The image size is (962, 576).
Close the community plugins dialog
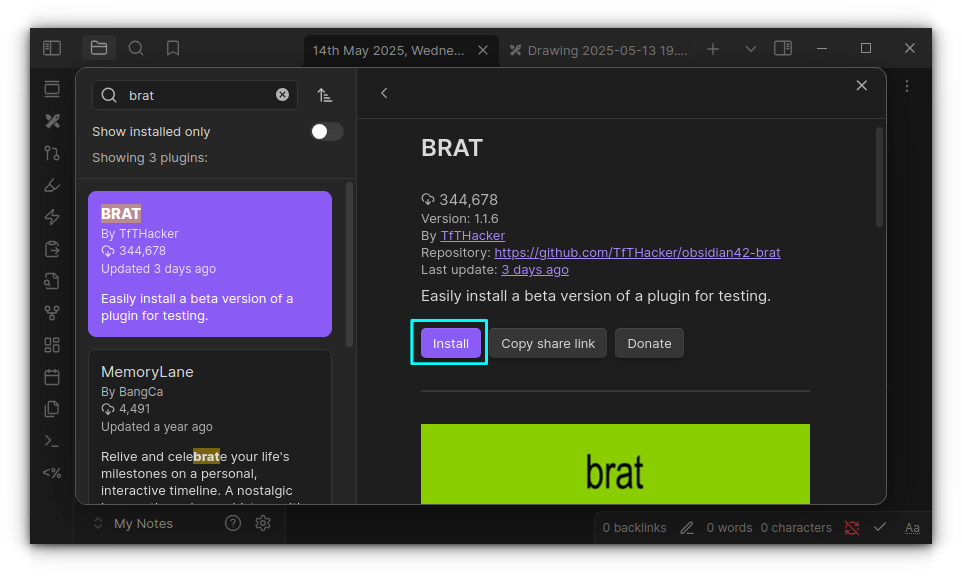coord(861,86)
